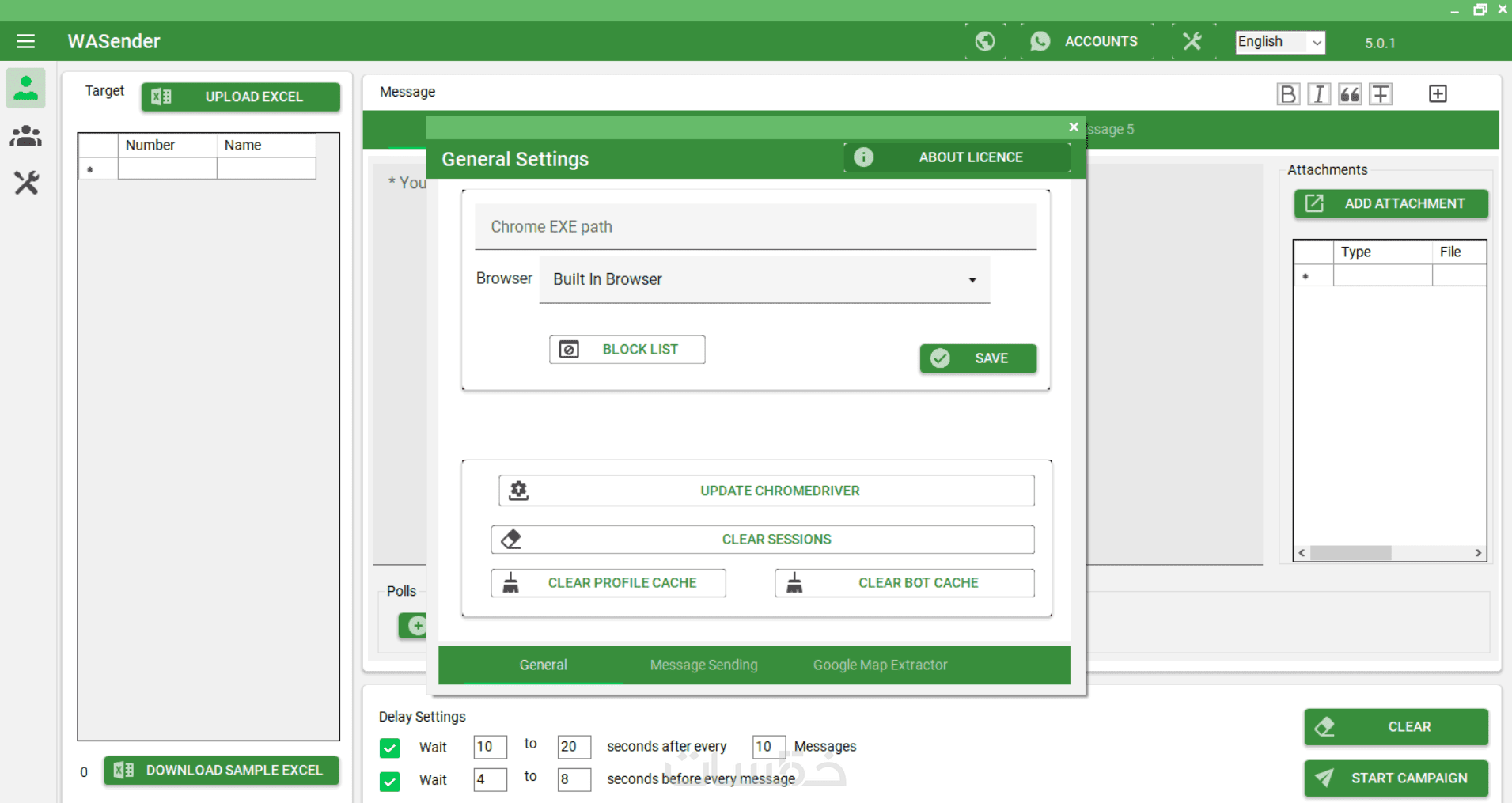This screenshot has height=803, width=1512.
Task: Click Update Chromedriver button
Action: click(766, 491)
